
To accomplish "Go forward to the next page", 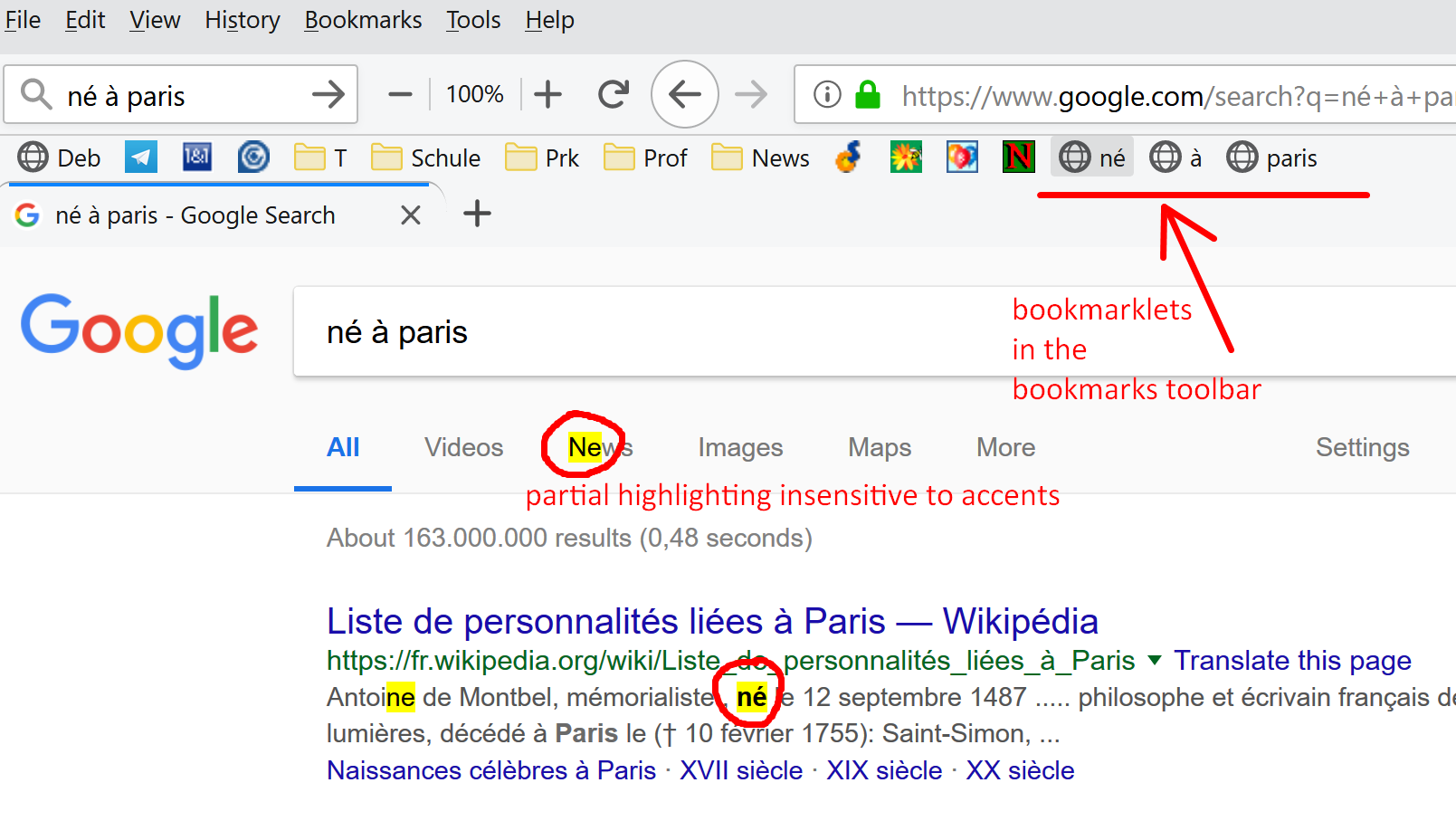I will pyautogui.click(x=750, y=94).
